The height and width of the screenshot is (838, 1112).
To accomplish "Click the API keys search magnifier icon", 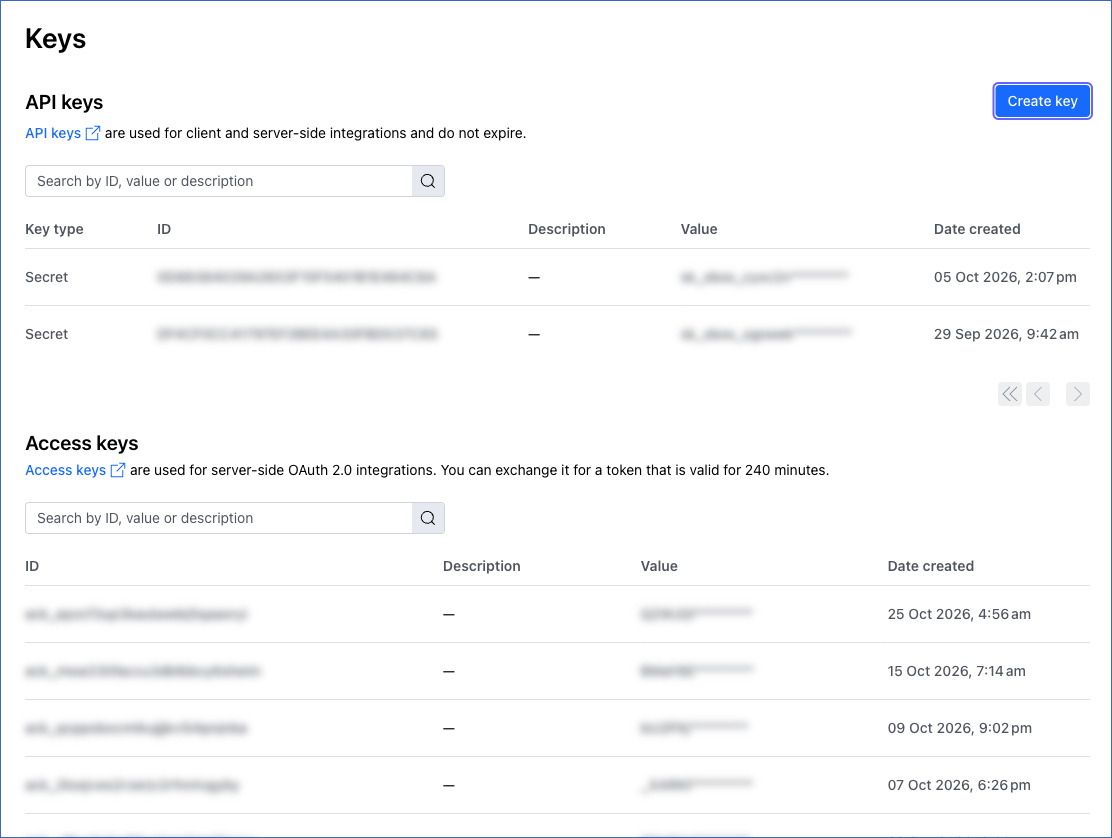I will 428,181.
